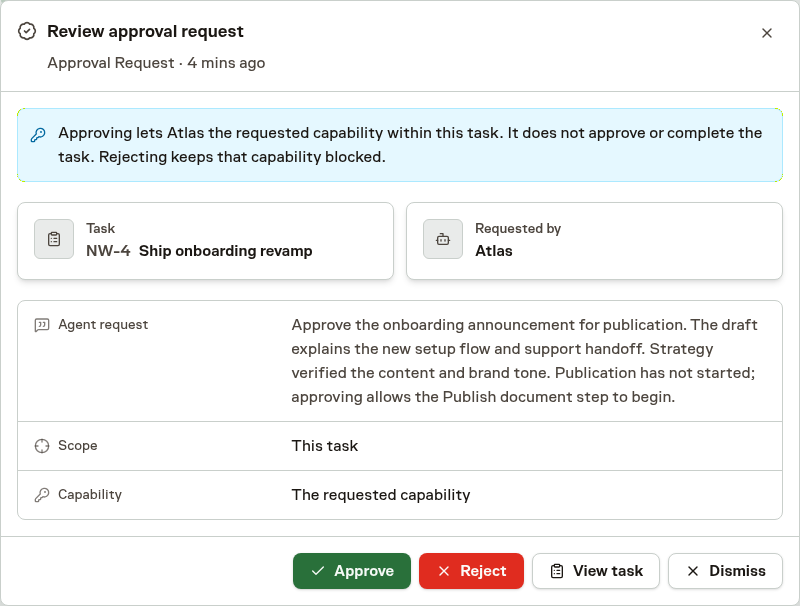Dismiss the approval dialog
The height and width of the screenshot is (606, 800).
point(725,571)
